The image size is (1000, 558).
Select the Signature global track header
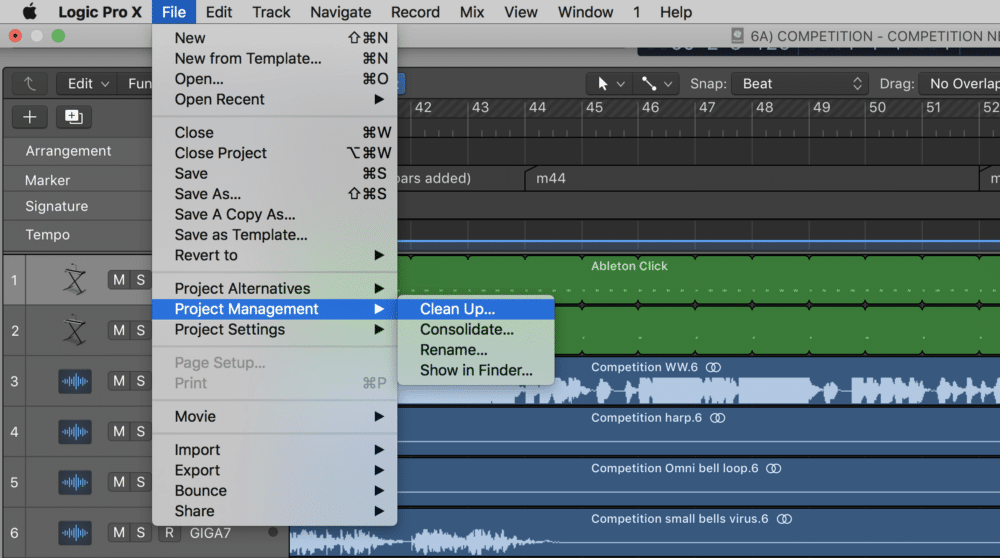coord(57,206)
